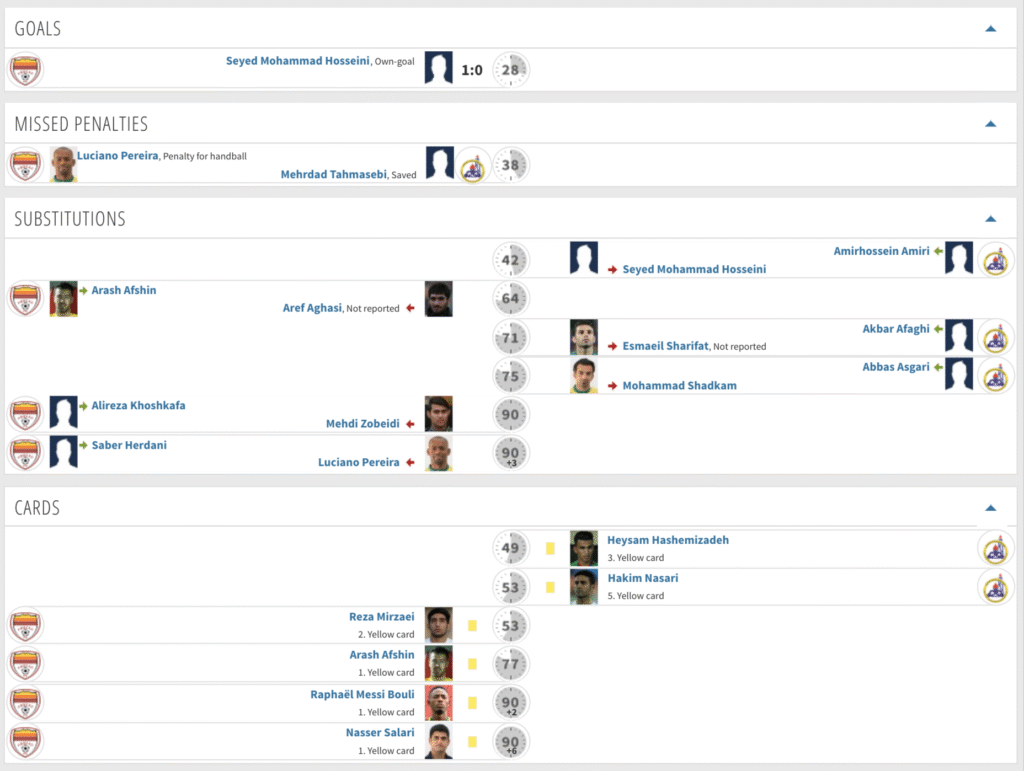
Task: Click the away team crest beside Mehrdad Tahmasebi
Action: [x=474, y=165]
